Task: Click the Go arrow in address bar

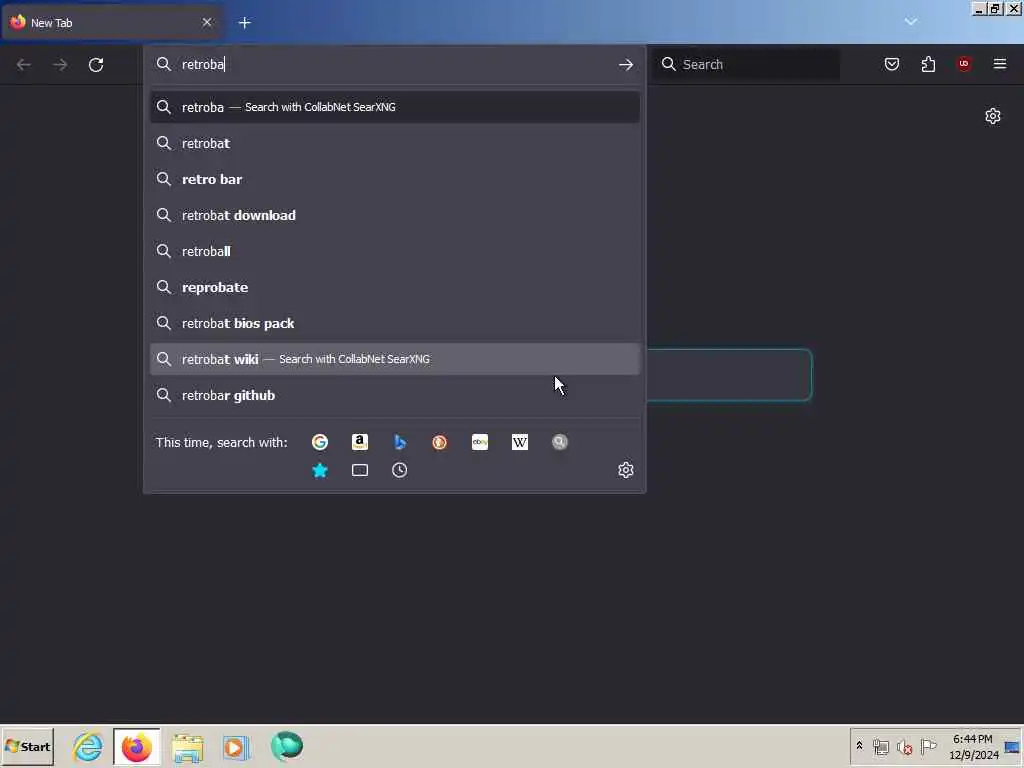Action: (626, 64)
